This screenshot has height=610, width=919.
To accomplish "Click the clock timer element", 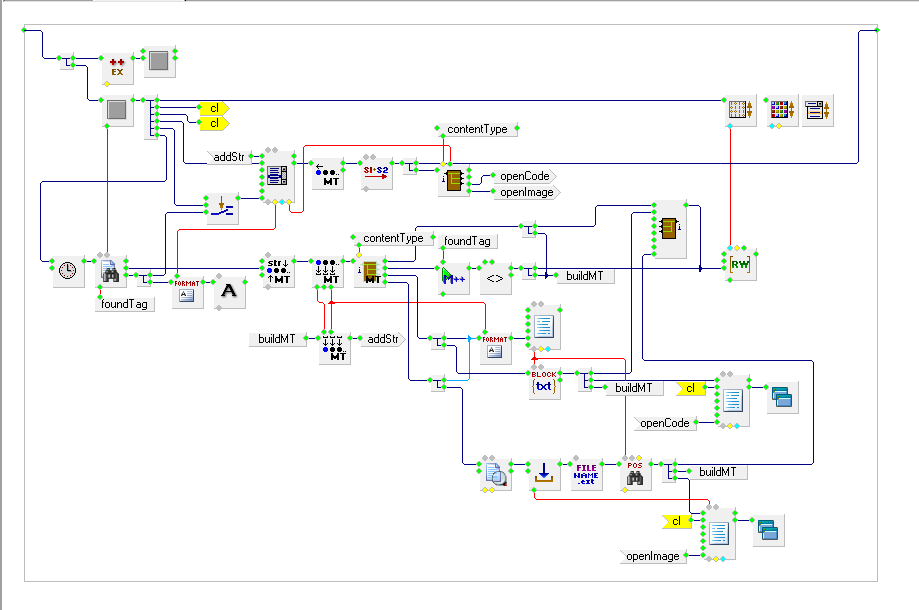I will (68, 271).
